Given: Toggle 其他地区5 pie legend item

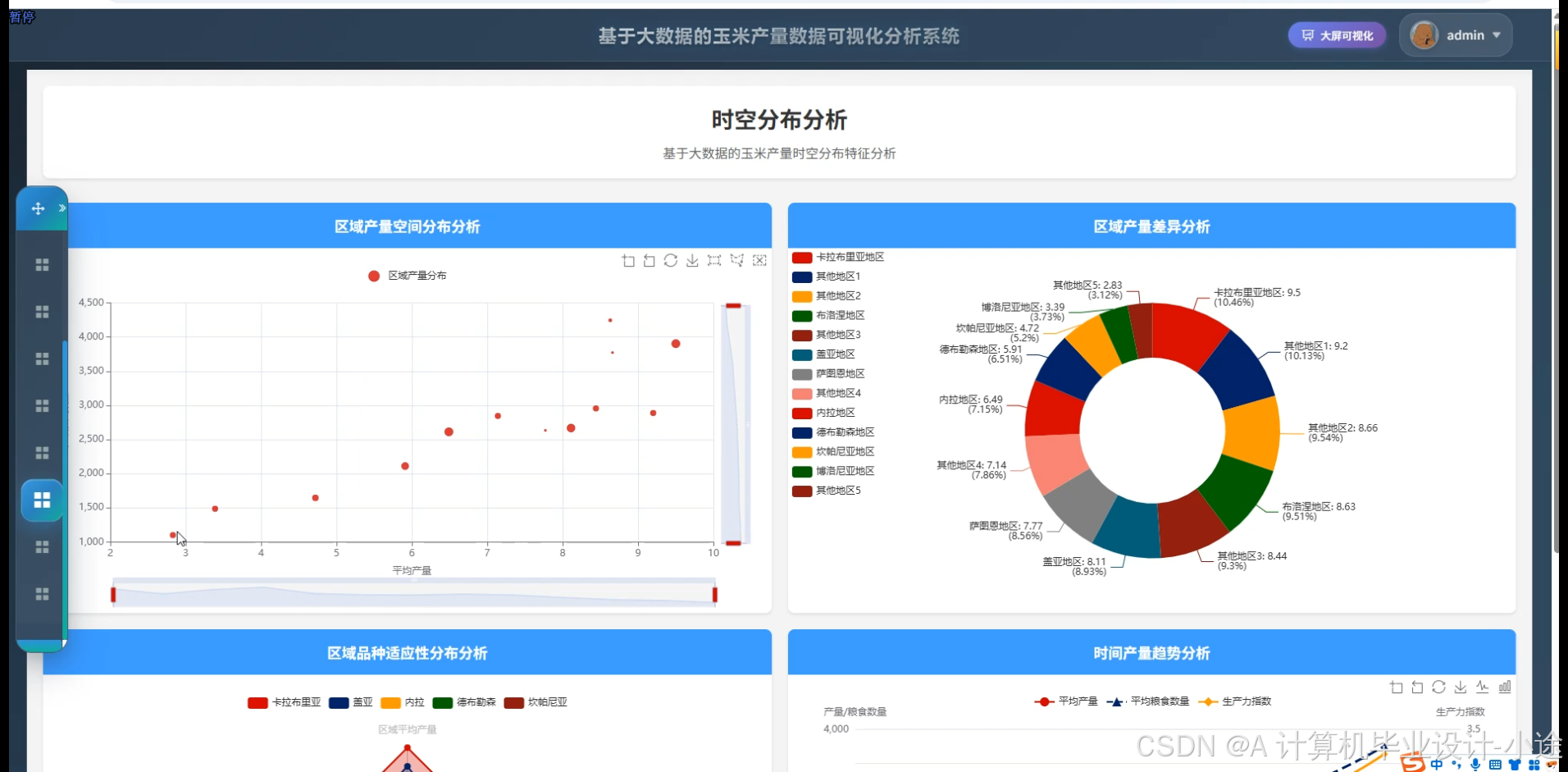Looking at the screenshot, I should click(826, 491).
